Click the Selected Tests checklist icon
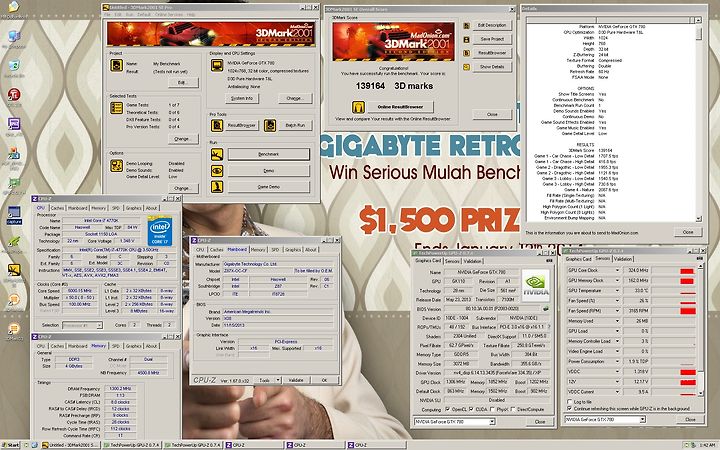 (117, 108)
